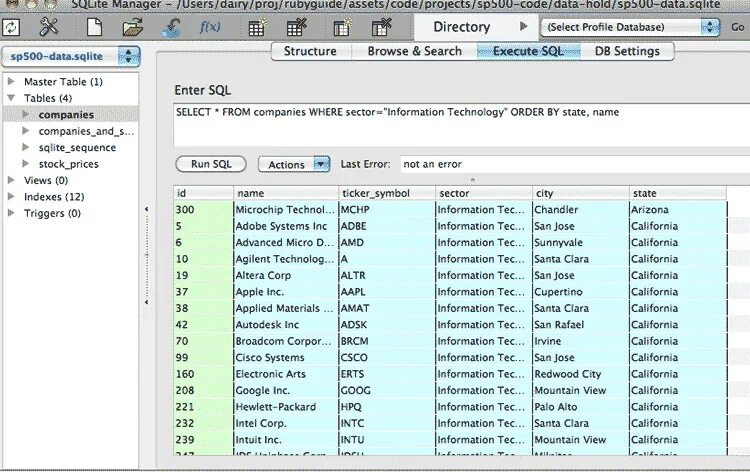The image size is (750, 472).
Task: Create a new database with the blank page icon
Action: pos(94,27)
